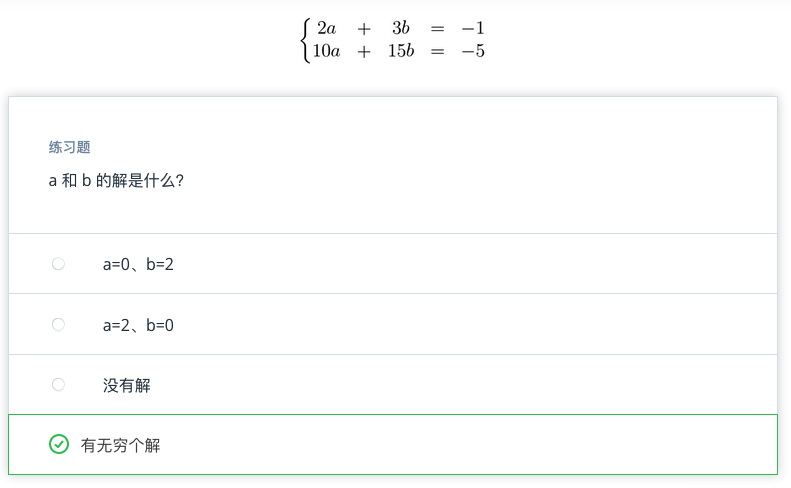
Task: Click the a=0、b=2 answer text
Action: (138, 264)
